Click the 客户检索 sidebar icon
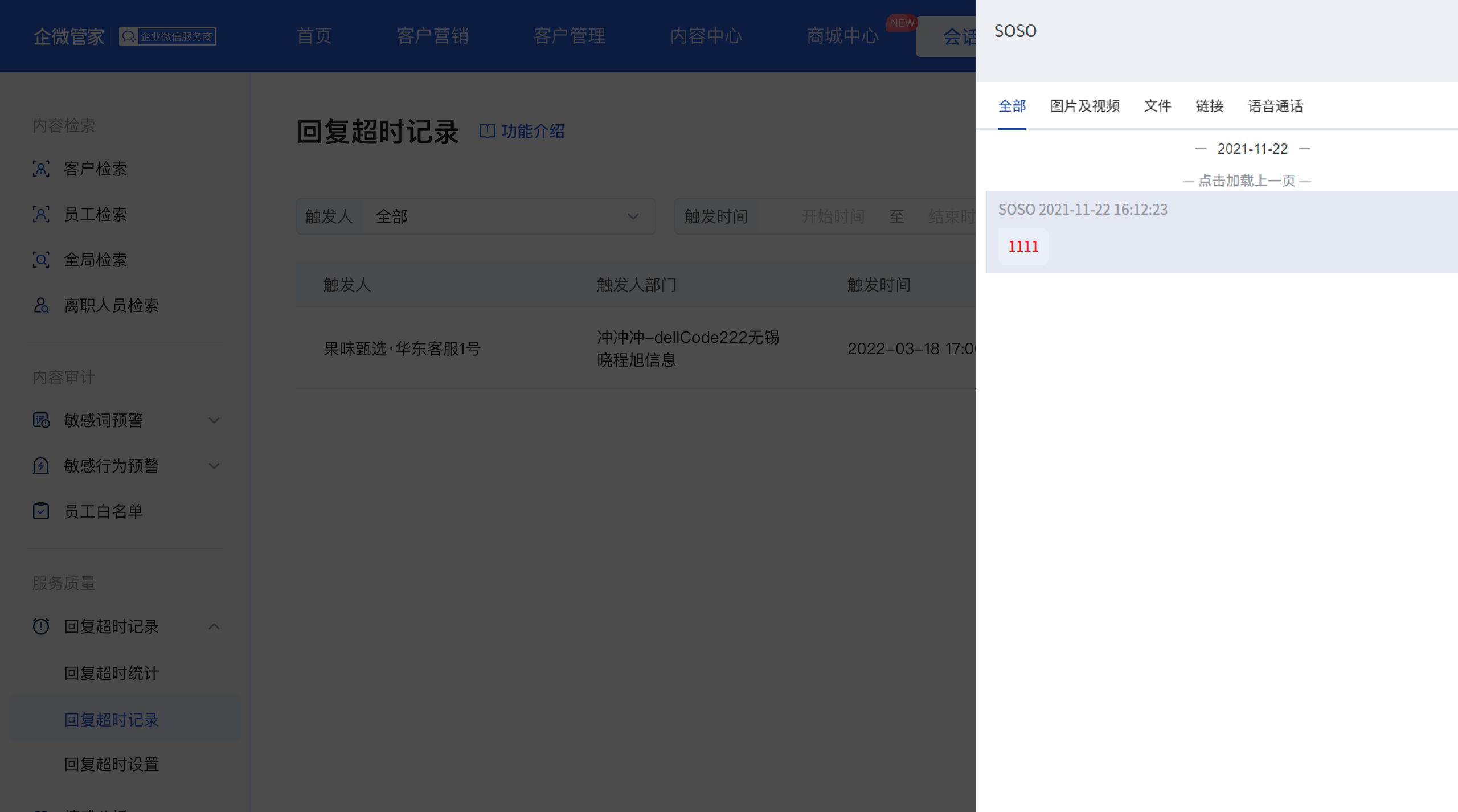Image resolution: width=1458 pixels, height=812 pixels. [41, 169]
